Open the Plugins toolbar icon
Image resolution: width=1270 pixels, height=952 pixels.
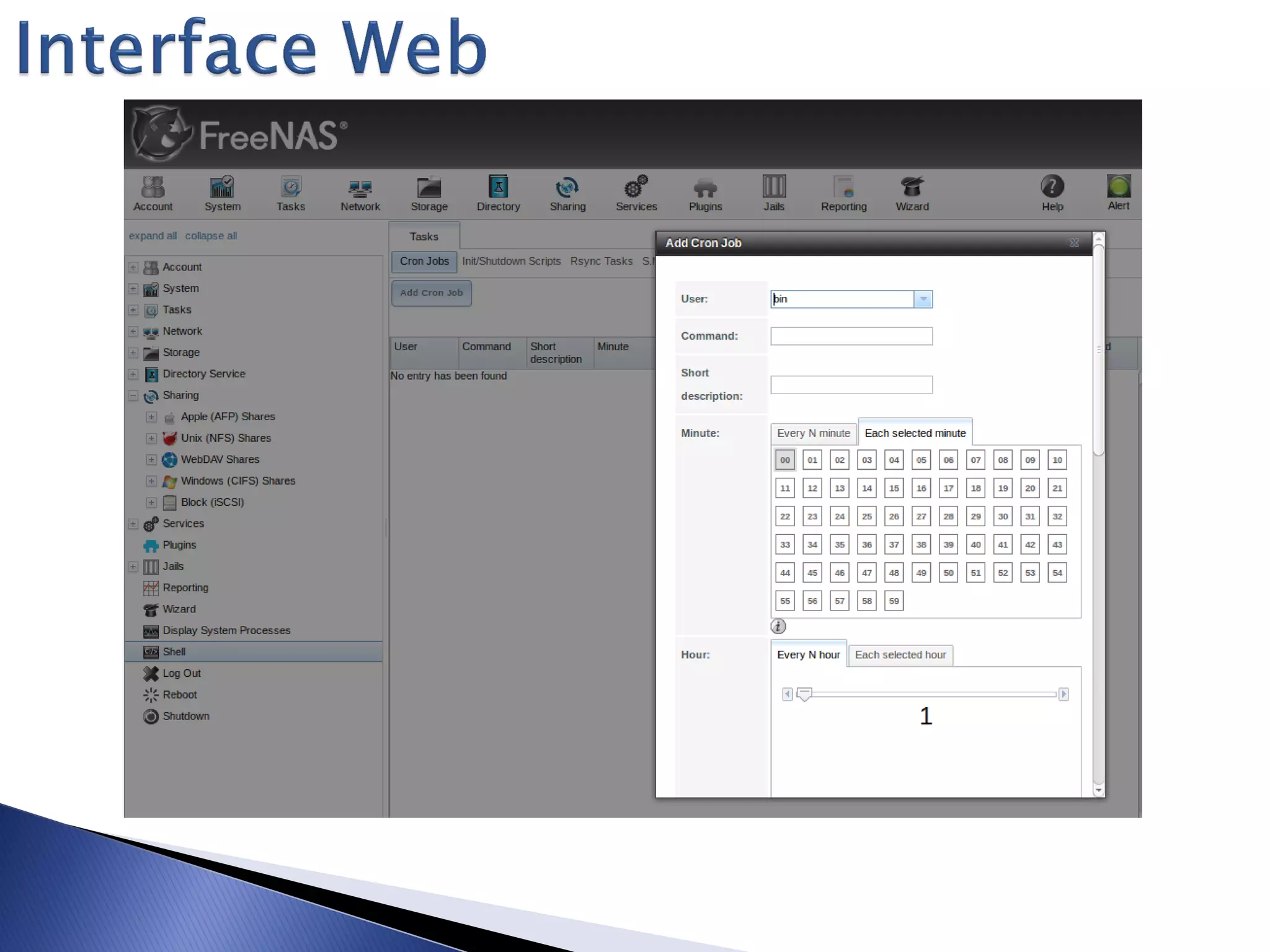(705, 188)
